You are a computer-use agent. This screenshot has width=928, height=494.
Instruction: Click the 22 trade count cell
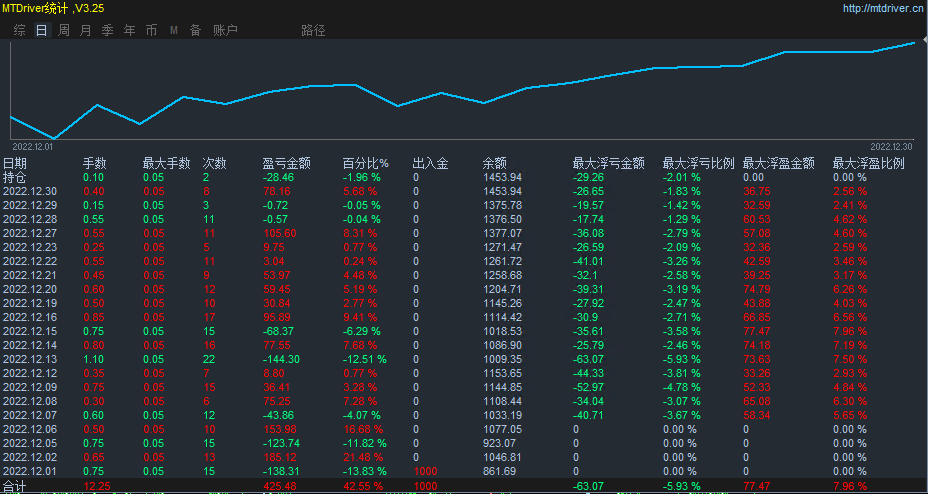coord(208,359)
